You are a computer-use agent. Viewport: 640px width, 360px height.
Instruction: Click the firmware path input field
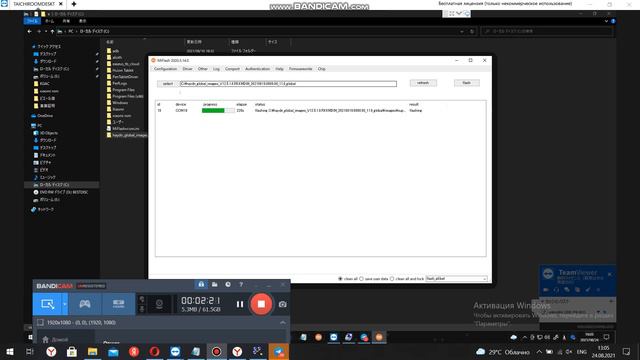click(x=288, y=84)
